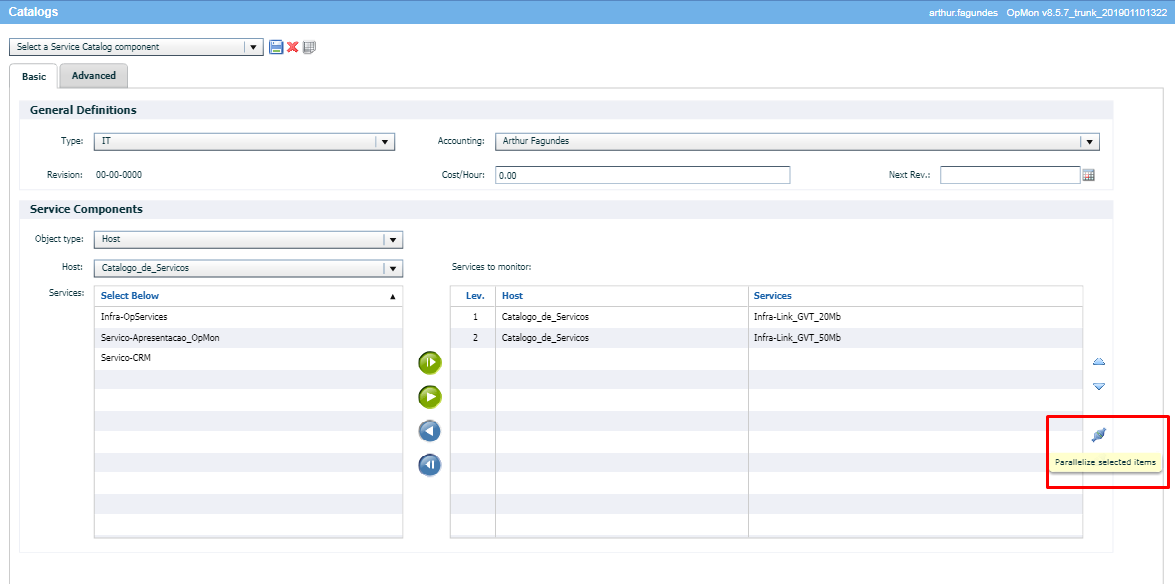Expand the Type dropdown showing IT
The height and width of the screenshot is (584, 1175).
click(x=384, y=141)
